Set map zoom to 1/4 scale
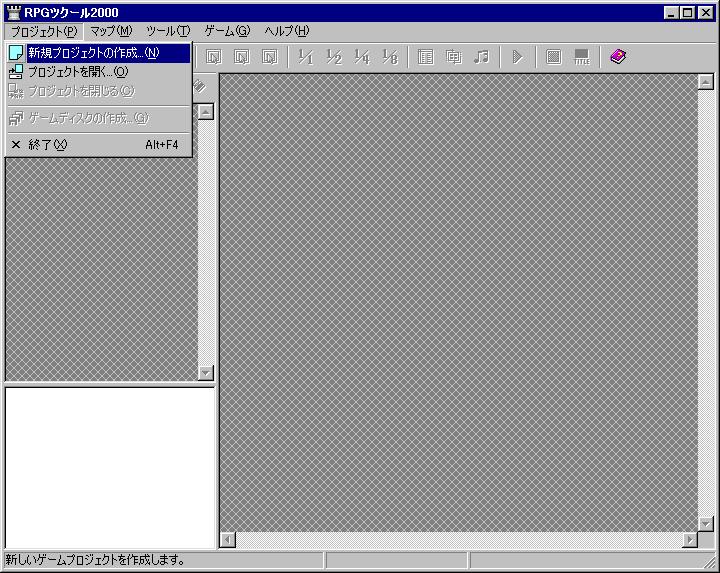720x573 pixels. tap(362, 57)
